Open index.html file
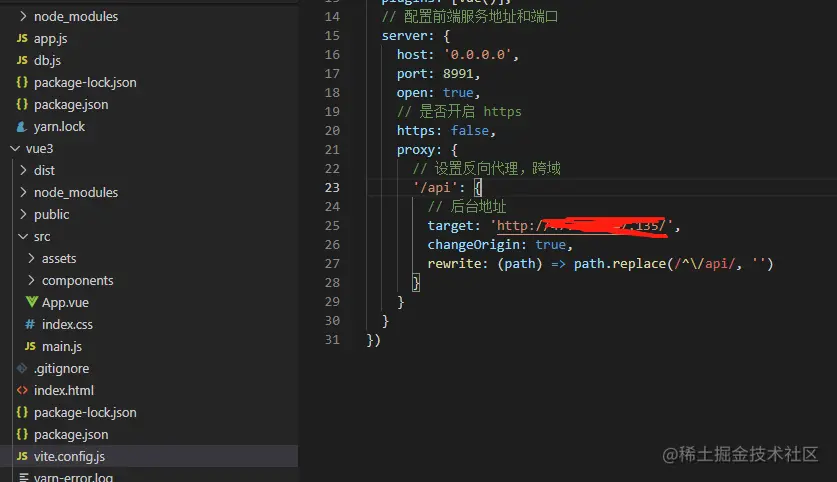The width and height of the screenshot is (837, 482). tap(64, 390)
